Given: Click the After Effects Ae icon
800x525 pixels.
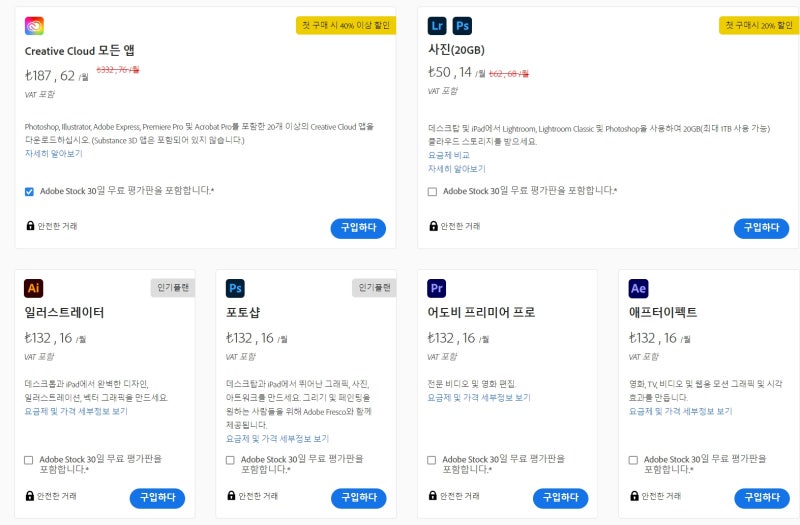Looking at the screenshot, I should pyautogui.click(x=638, y=288).
